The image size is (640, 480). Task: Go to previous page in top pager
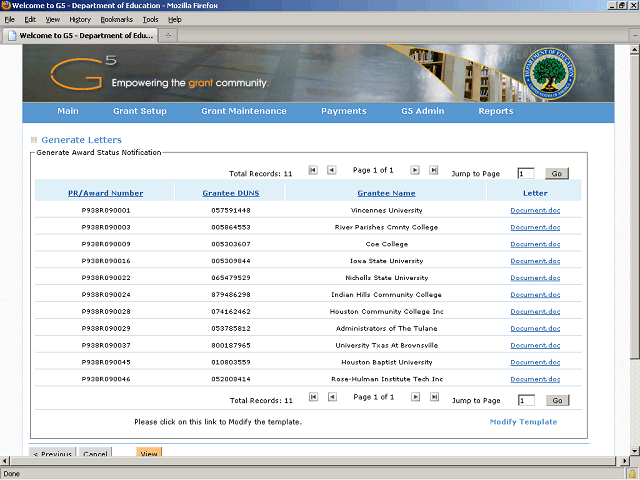tap(332, 170)
